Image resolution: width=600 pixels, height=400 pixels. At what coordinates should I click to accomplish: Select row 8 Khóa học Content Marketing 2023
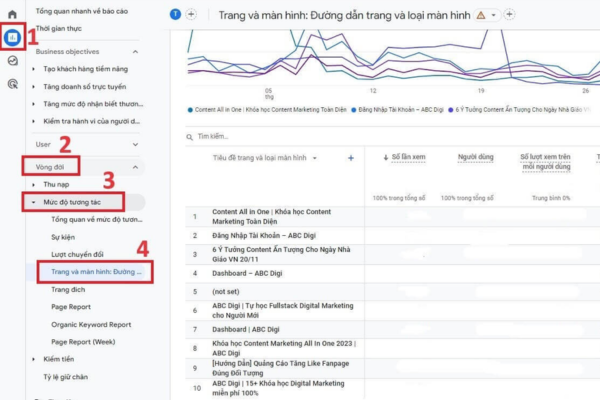284,348
